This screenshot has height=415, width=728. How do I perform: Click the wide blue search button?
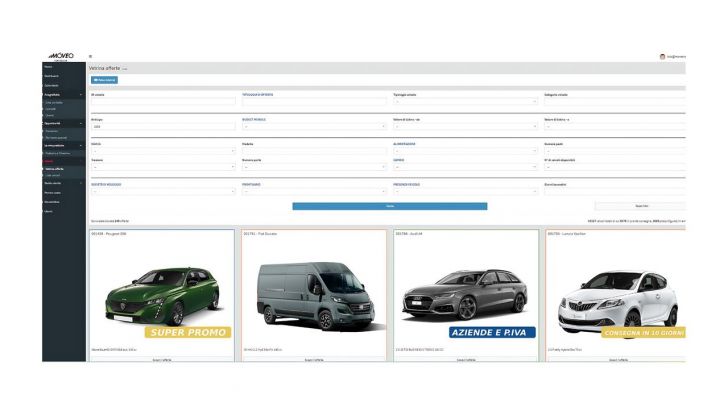pyautogui.click(x=390, y=206)
